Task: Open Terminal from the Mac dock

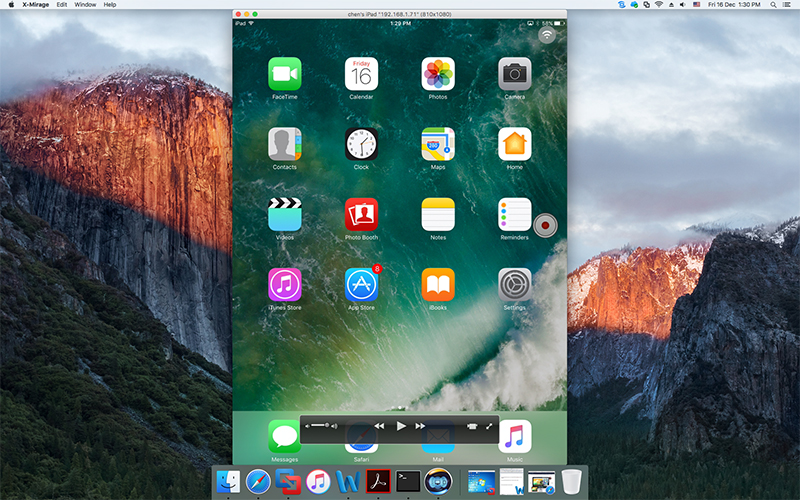Action: [408, 482]
